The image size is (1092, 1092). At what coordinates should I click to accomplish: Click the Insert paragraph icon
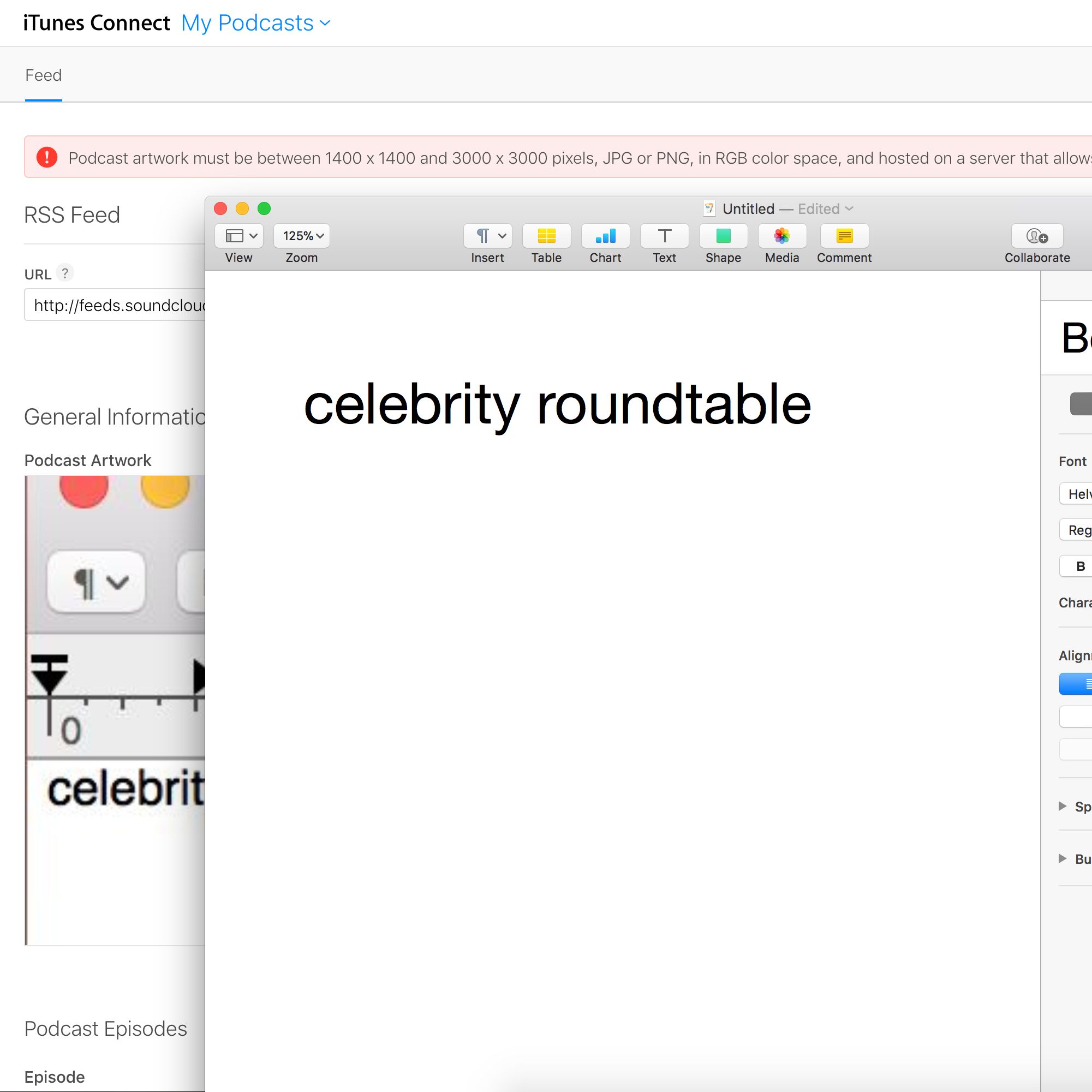[x=487, y=236]
